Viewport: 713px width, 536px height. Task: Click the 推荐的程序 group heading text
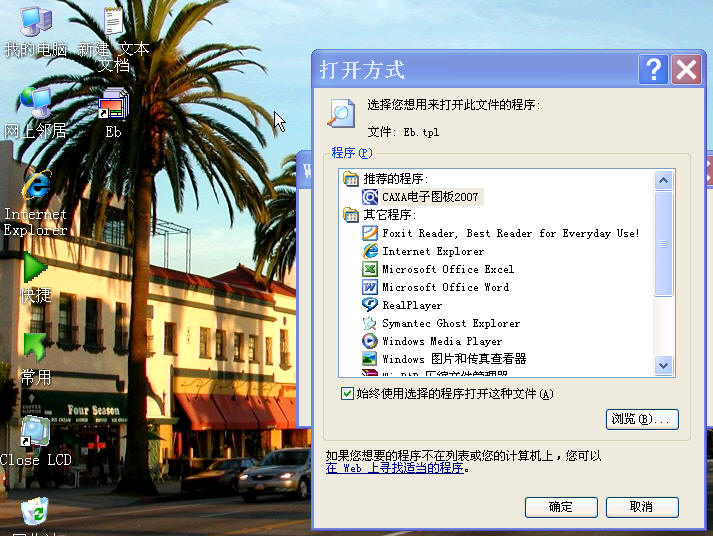[x=396, y=179]
